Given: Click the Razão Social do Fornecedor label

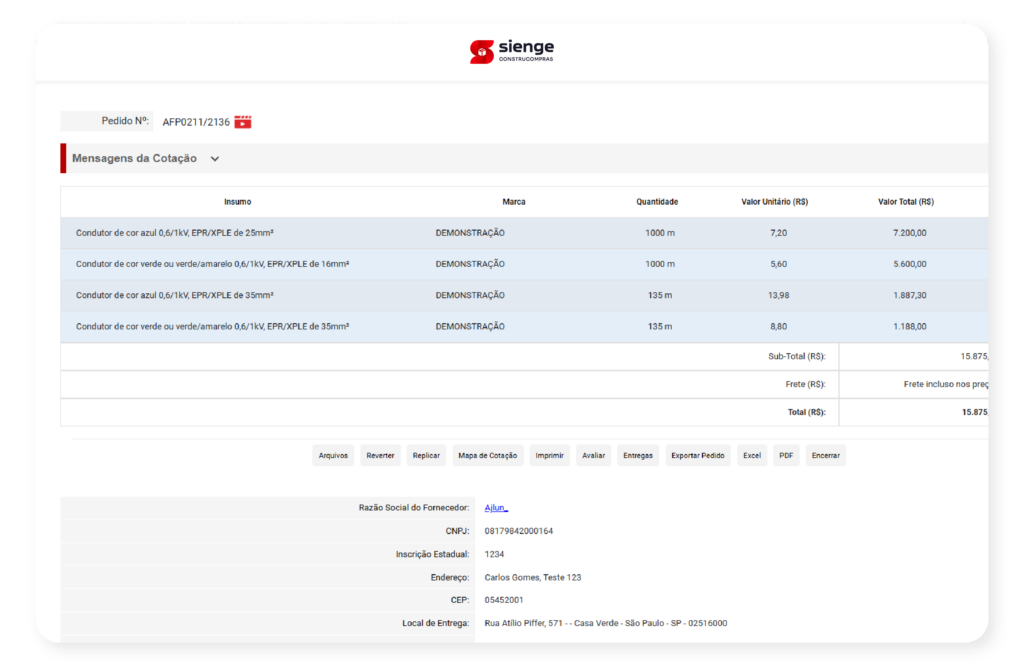Looking at the screenshot, I should pyautogui.click(x=414, y=508).
